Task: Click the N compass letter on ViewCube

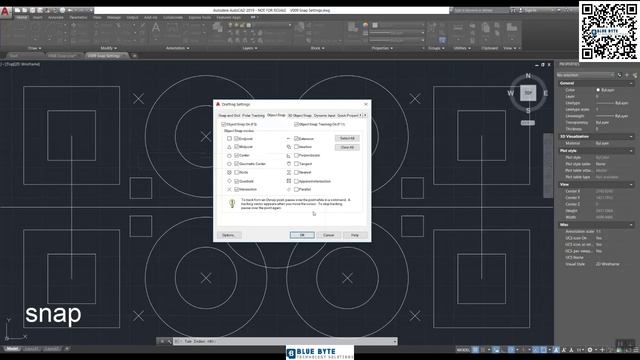Action: 528,76
